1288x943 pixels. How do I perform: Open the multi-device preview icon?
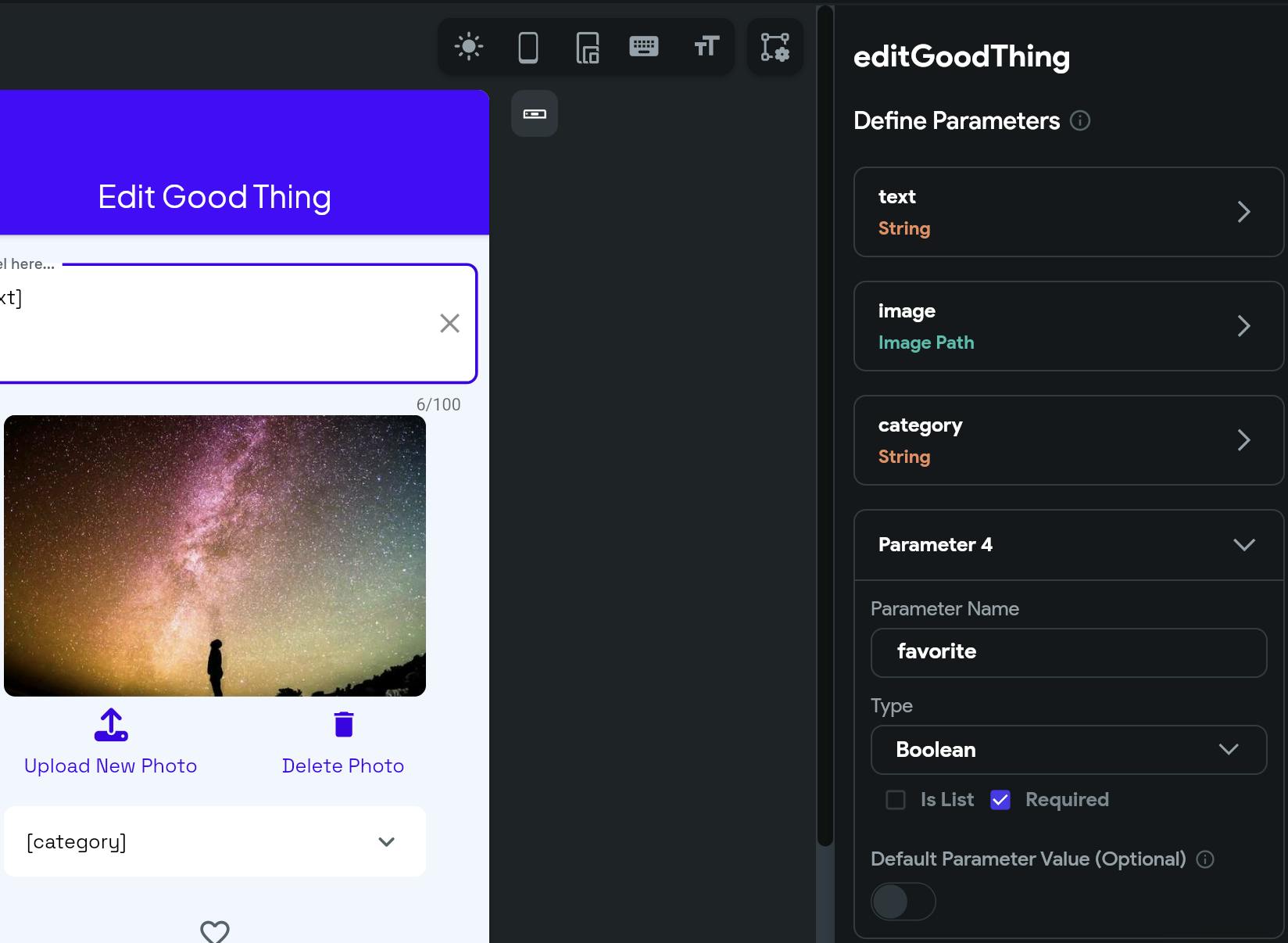587,48
